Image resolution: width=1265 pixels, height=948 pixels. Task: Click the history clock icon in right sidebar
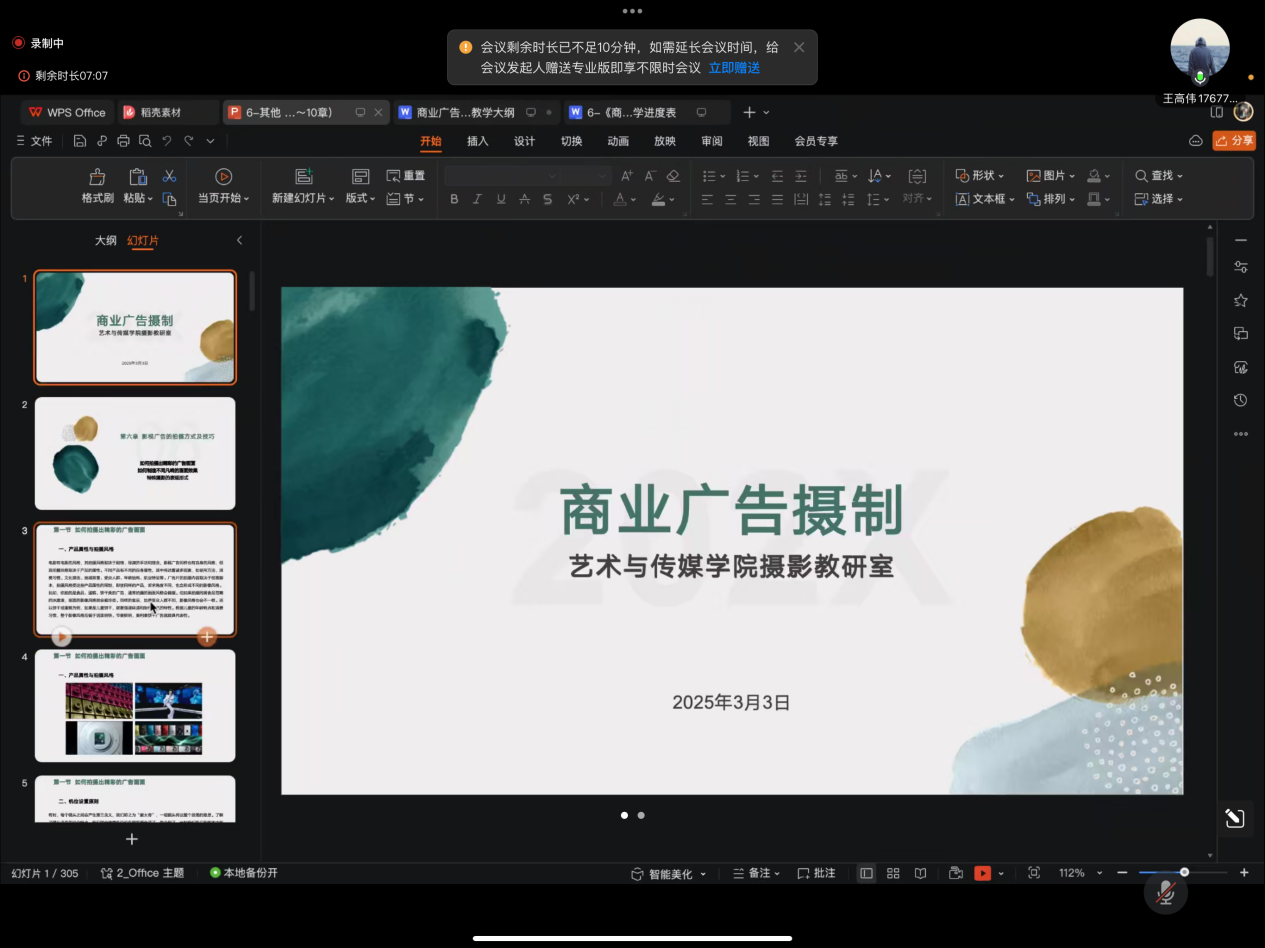pos(1241,400)
